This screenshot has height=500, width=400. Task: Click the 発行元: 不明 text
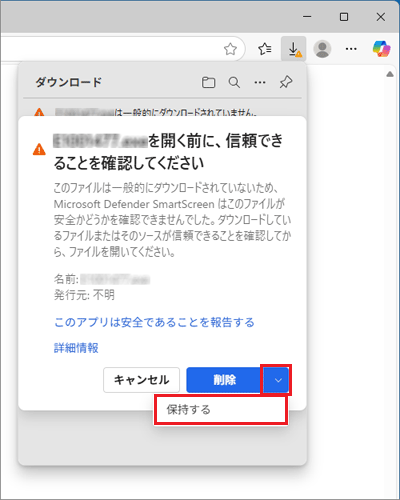click(x=84, y=295)
